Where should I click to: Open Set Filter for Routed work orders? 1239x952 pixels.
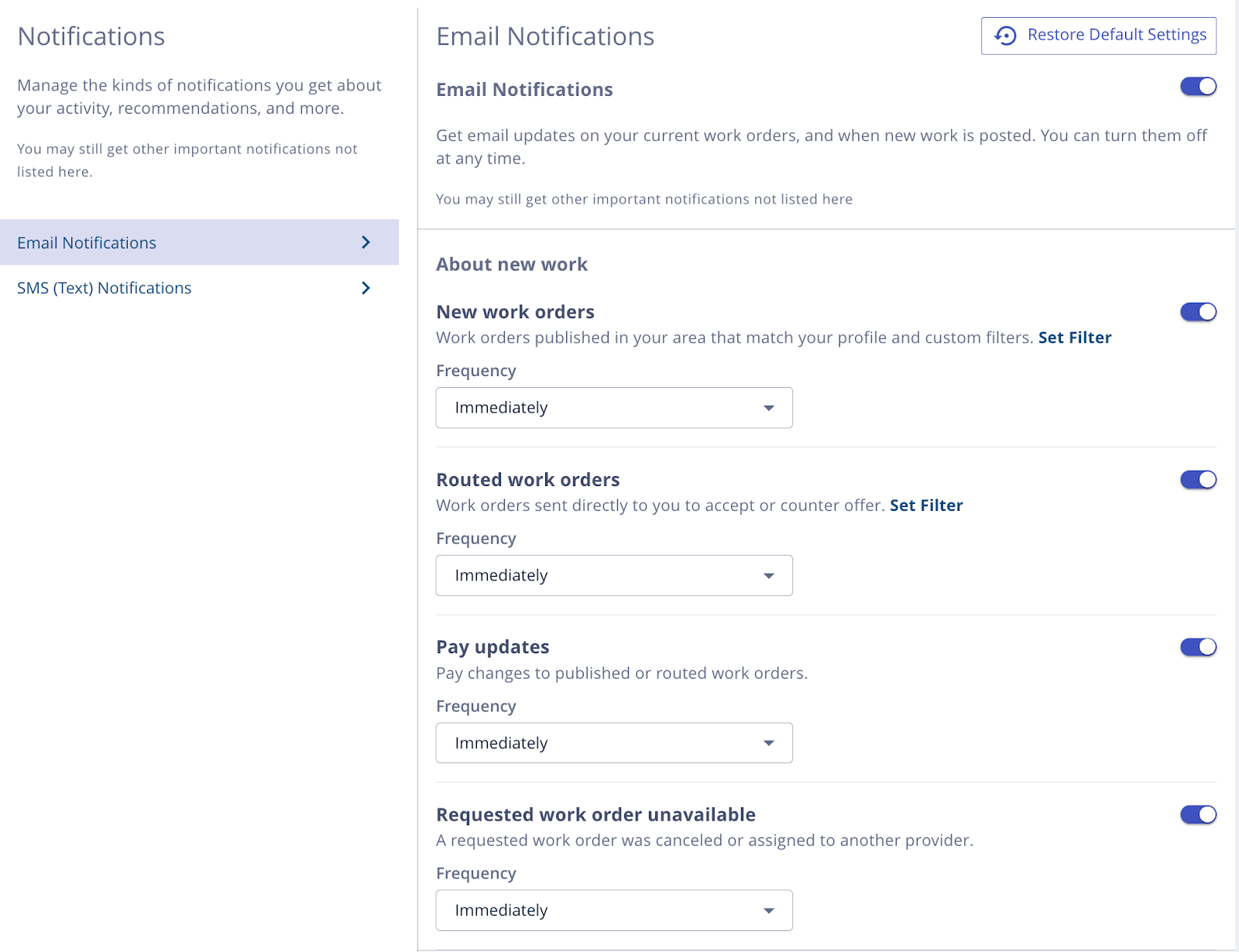coord(926,505)
